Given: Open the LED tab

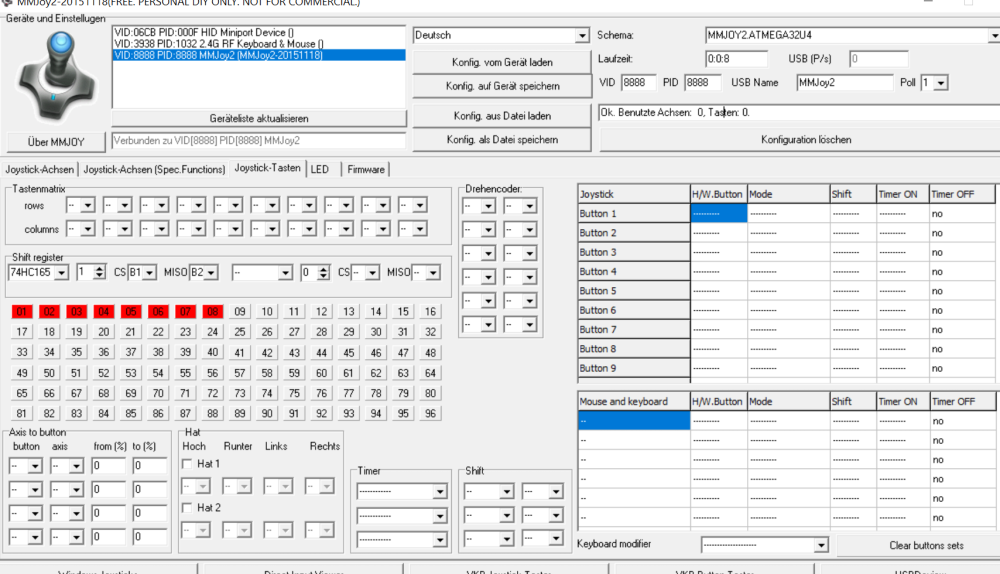Looking at the screenshot, I should tap(319, 169).
